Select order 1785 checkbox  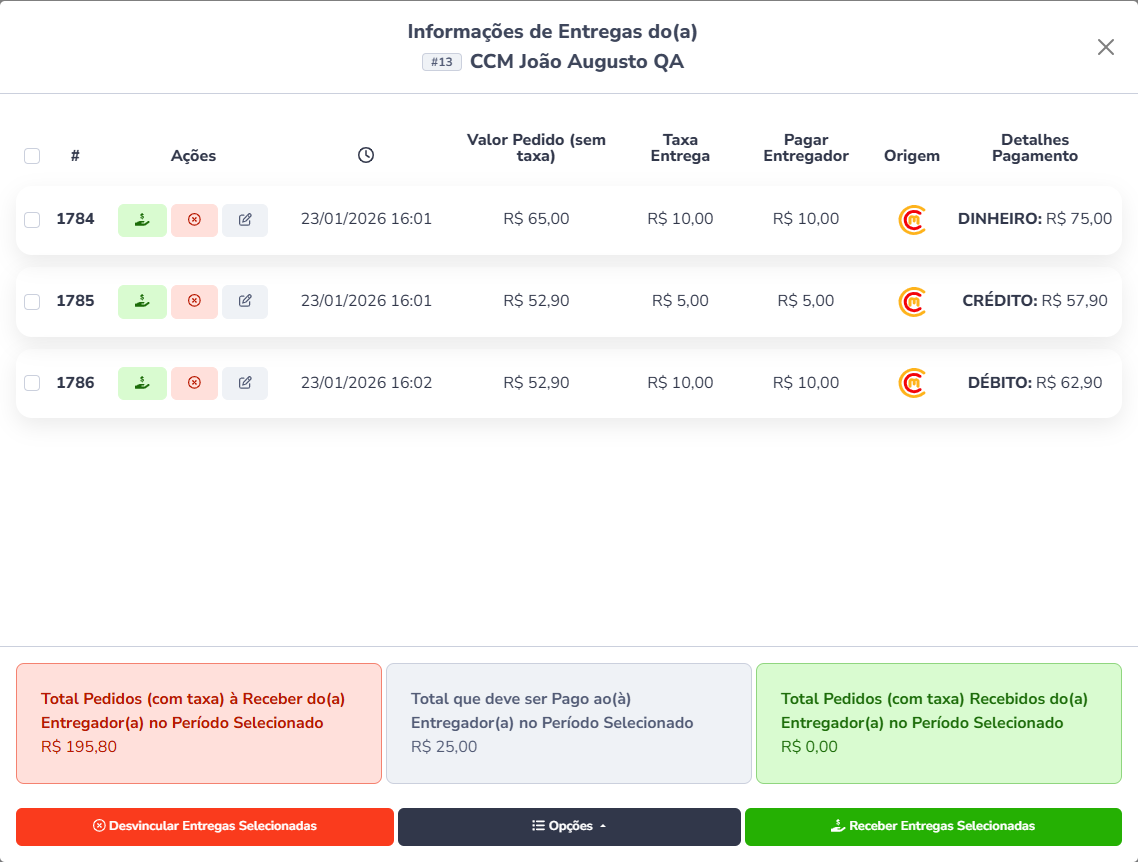click(x=32, y=302)
